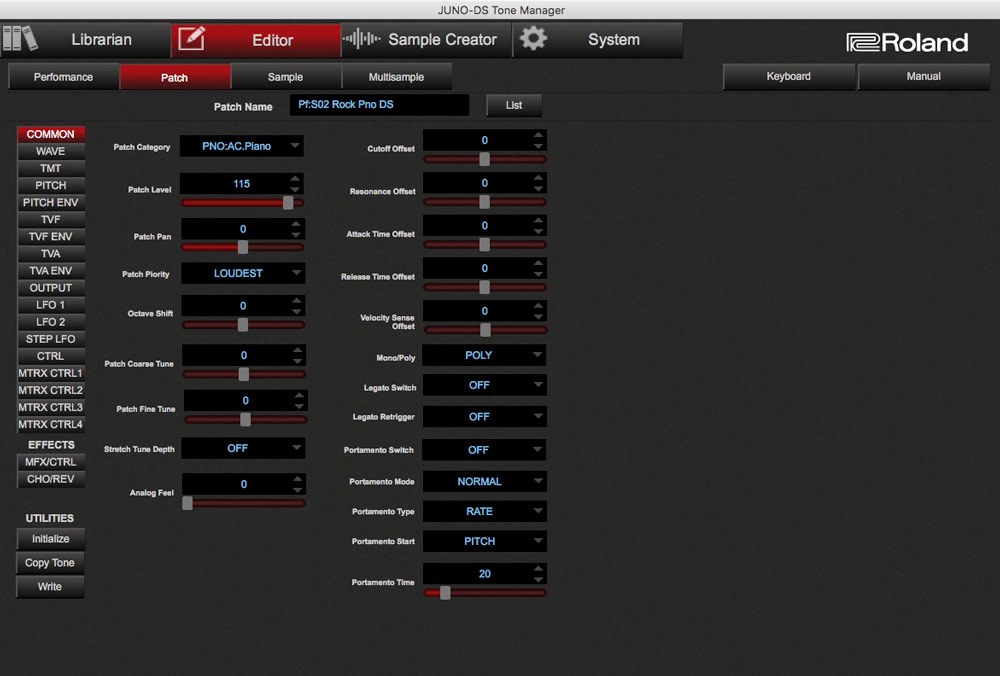Increase Analog Feel with up arrow
The height and width of the screenshot is (676, 1000).
click(x=297, y=478)
